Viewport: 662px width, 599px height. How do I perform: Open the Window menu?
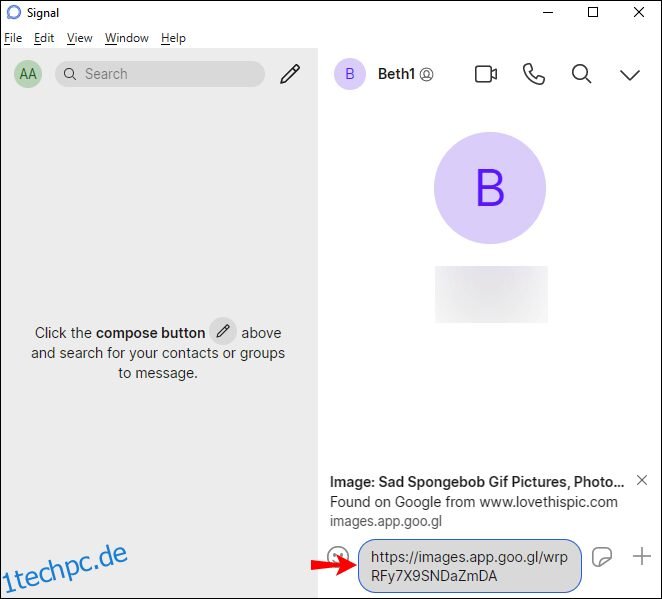tap(127, 38)
